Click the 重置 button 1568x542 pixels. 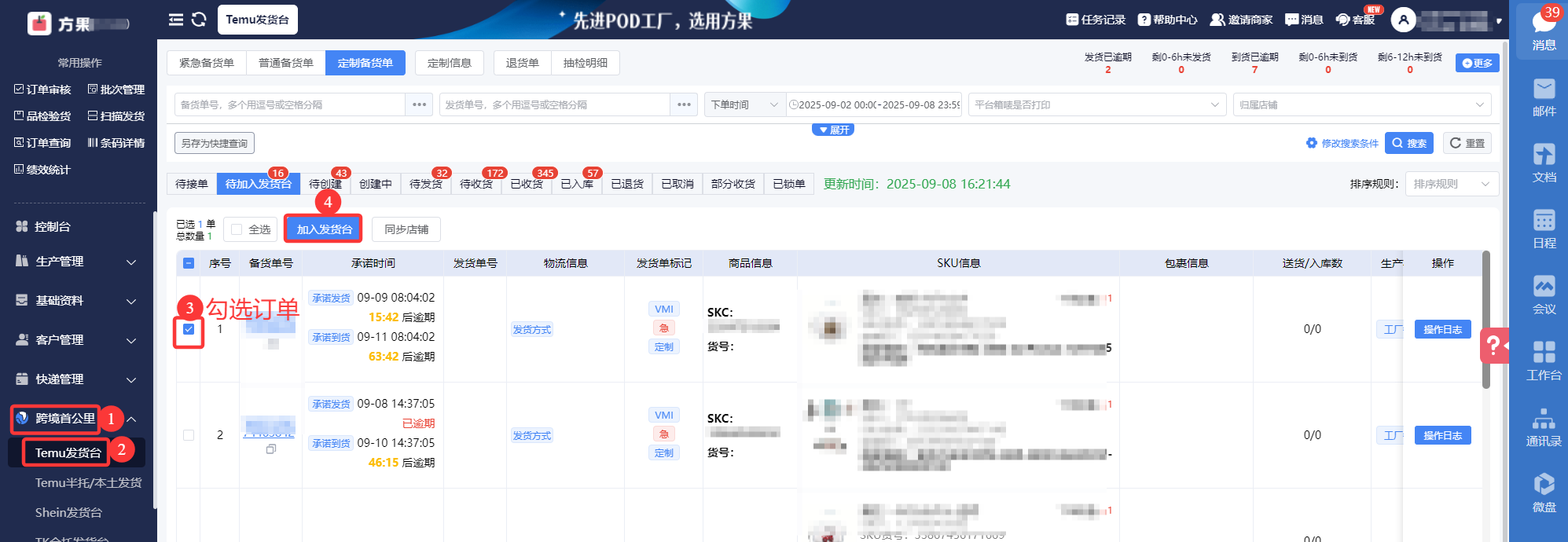[x=1467, y=143]
